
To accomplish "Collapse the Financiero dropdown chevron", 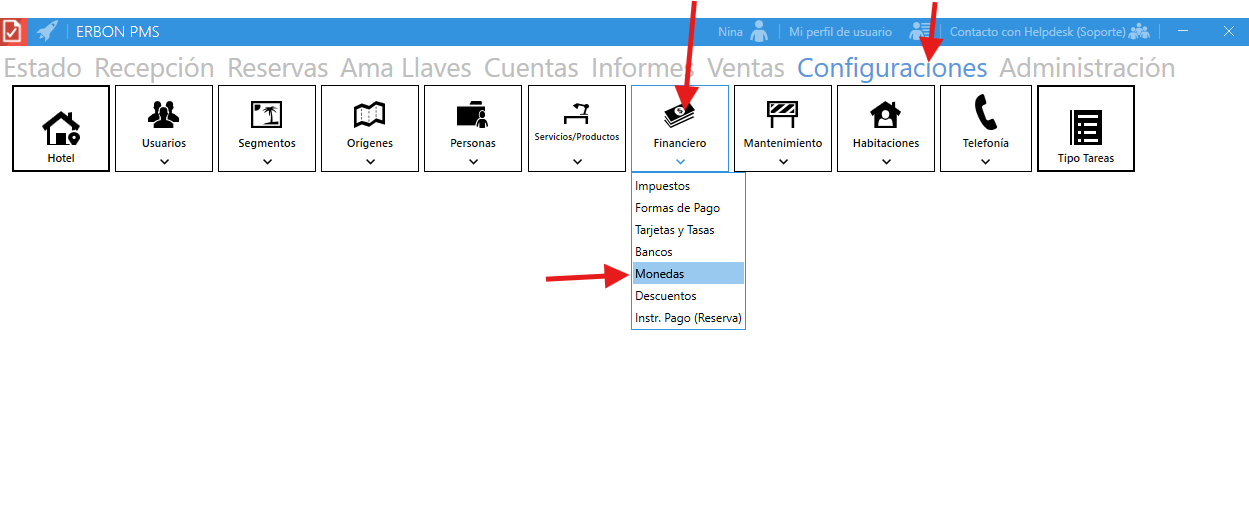I will (x=680, y=161).
